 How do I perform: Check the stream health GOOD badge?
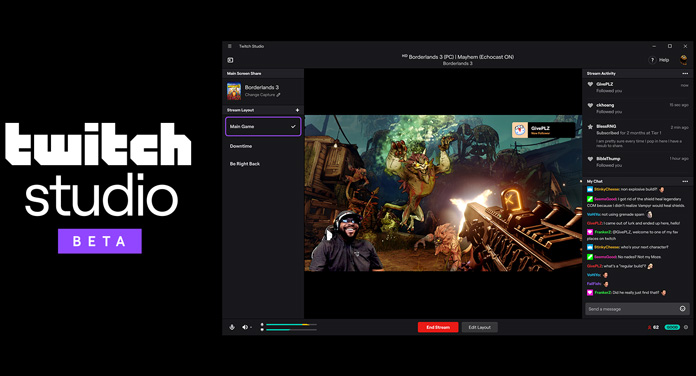tap(672, 327)
